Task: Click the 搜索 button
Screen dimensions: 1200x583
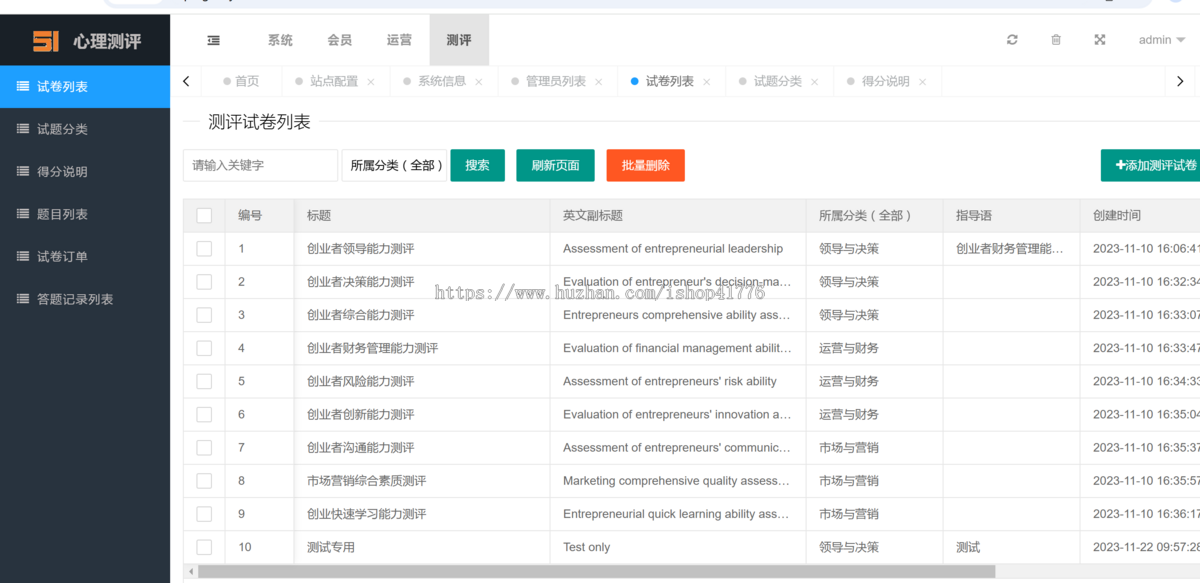Action: [478, 165]
